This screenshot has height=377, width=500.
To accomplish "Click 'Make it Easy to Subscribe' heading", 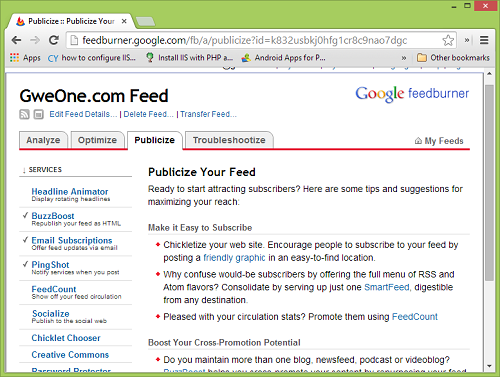I will tap(200, 228).
